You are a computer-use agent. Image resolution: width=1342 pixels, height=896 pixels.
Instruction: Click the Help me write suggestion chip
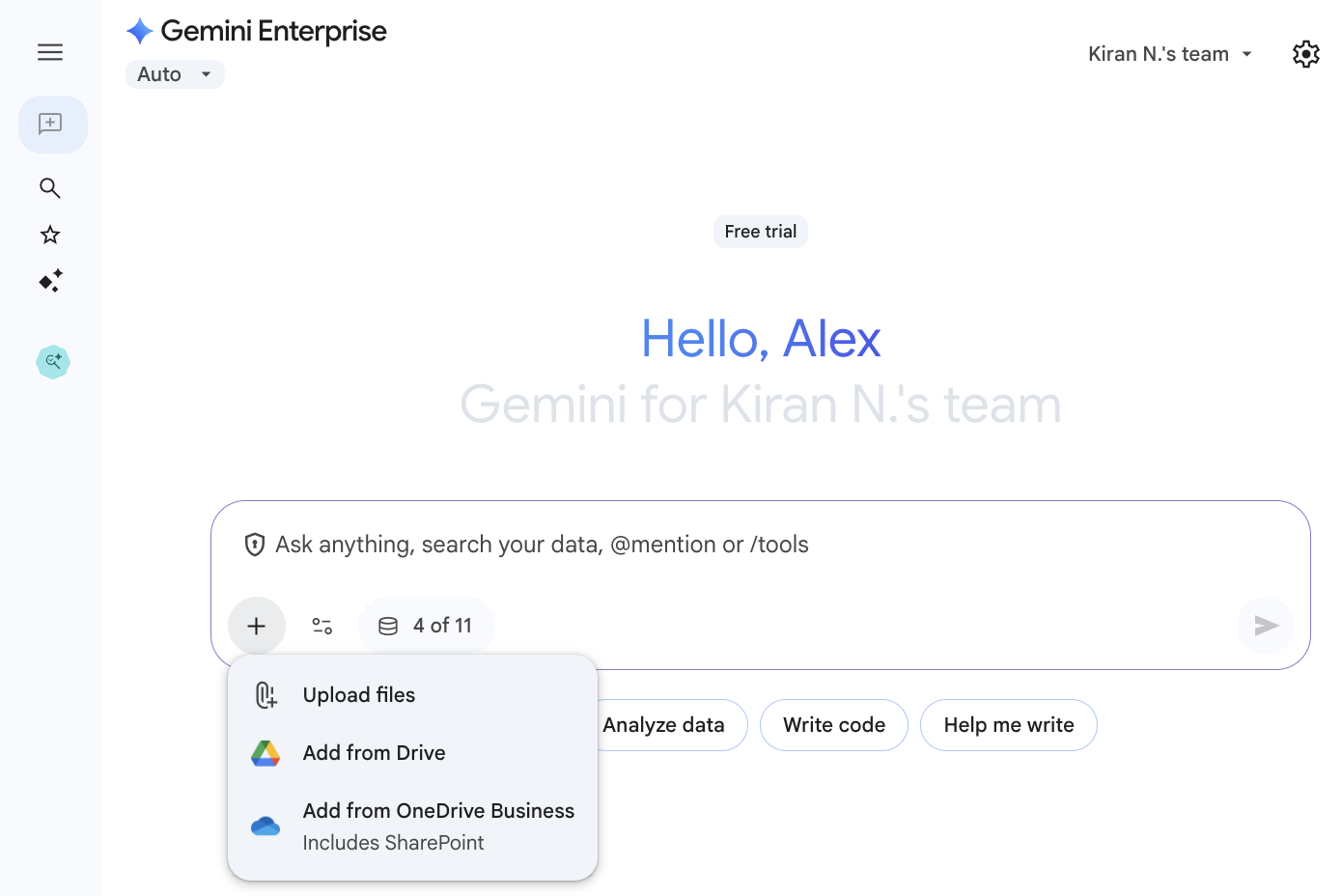[1008, 724]
